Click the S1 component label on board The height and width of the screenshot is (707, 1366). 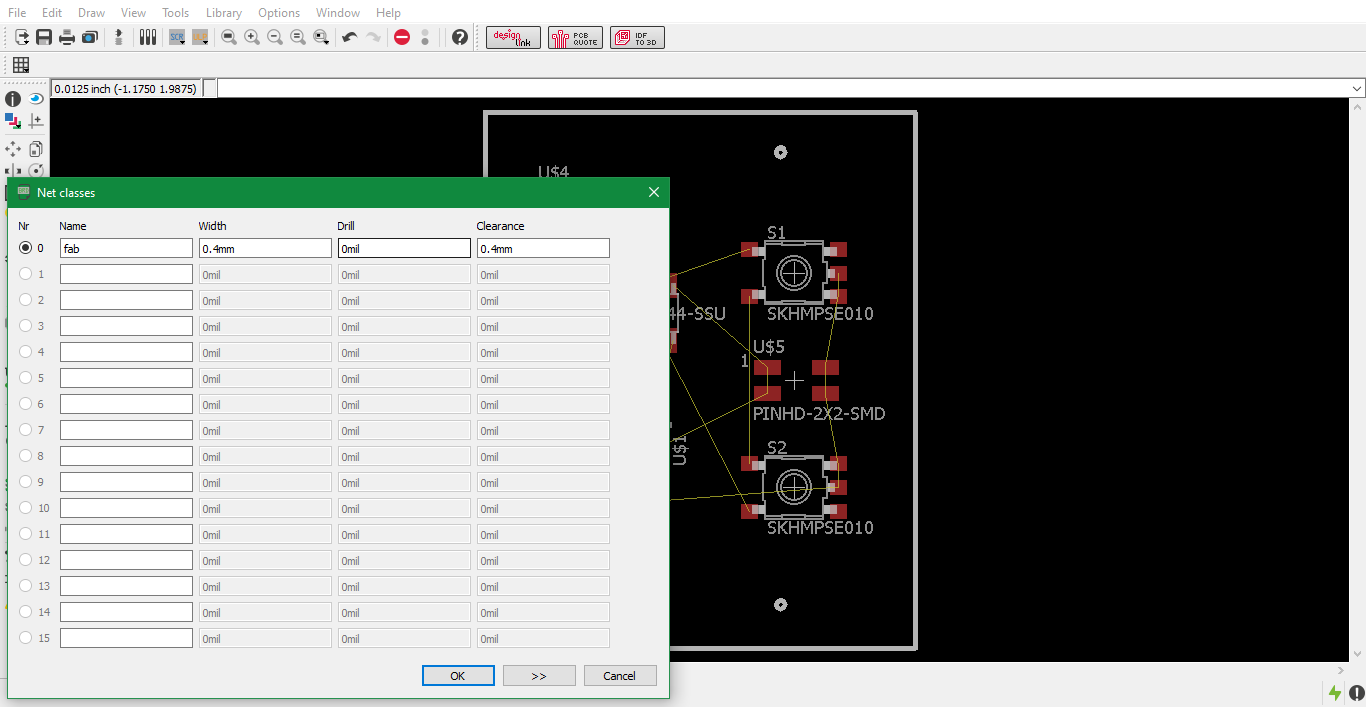(x=777, y=233)
